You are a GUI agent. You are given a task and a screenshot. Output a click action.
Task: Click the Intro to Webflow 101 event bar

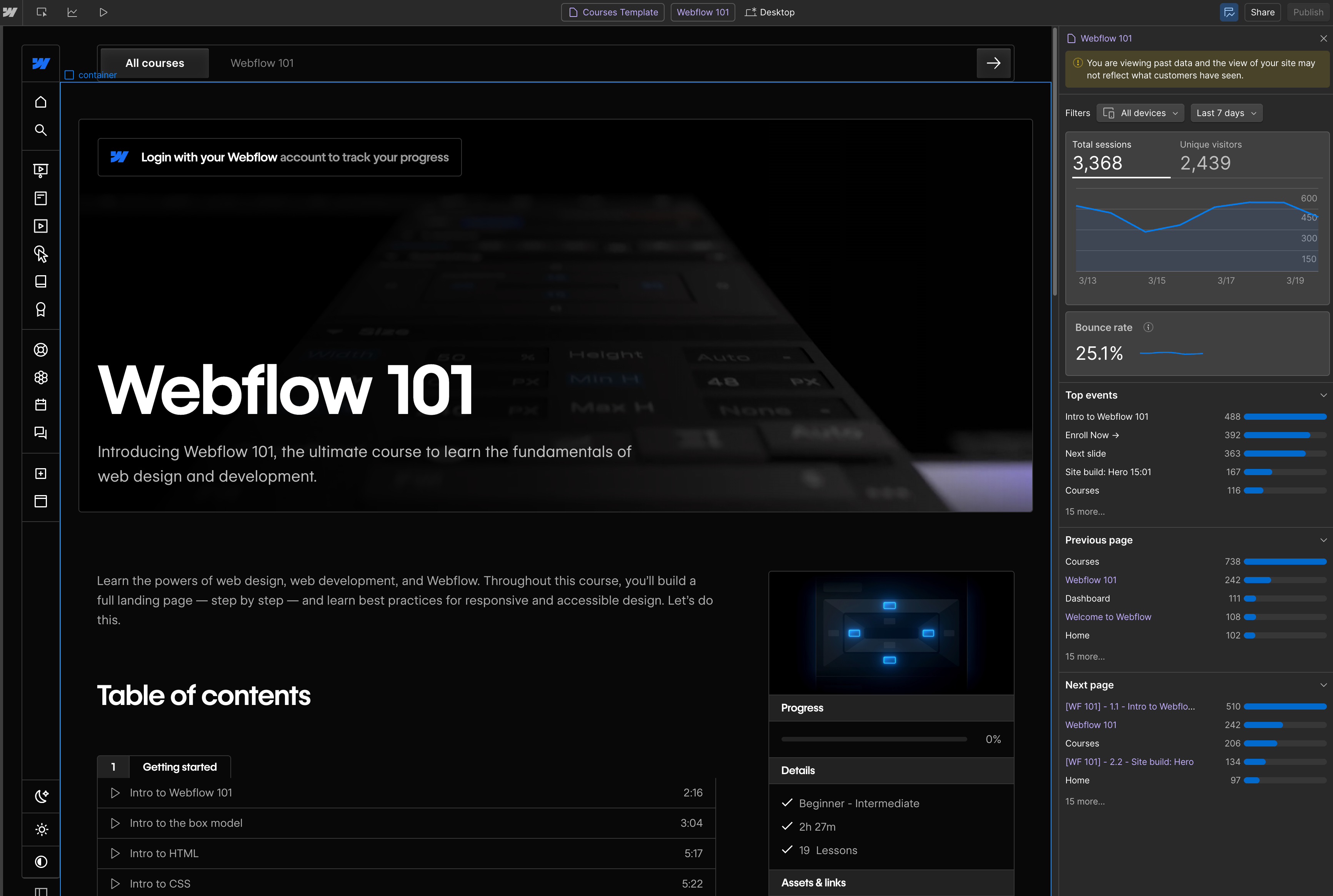1285,417
